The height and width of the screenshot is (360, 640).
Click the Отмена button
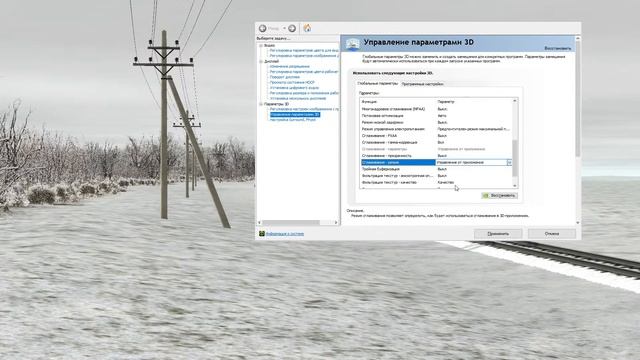pyautogui.click(x=551, y=233)
